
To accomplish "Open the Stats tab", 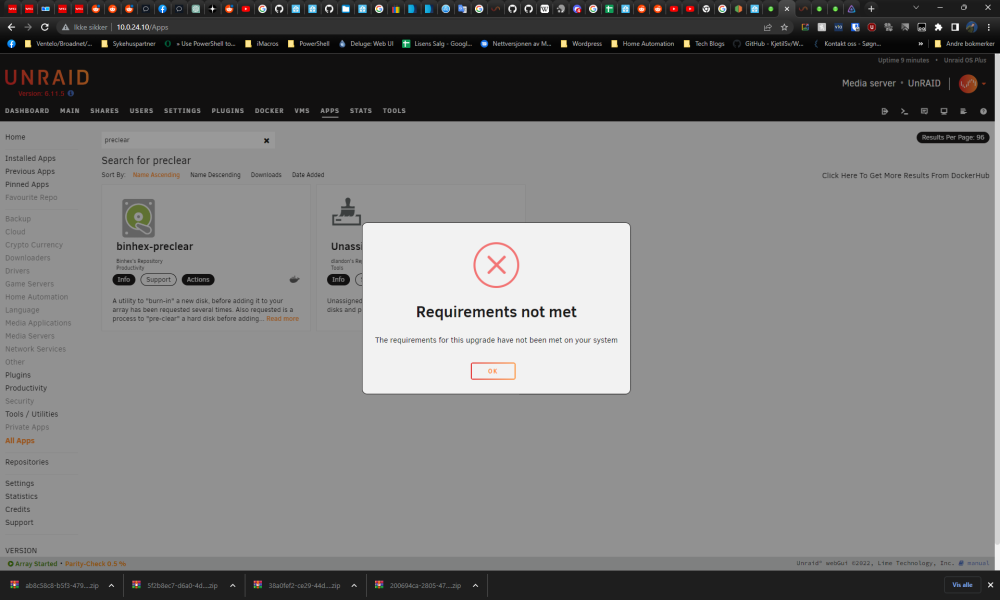I will [x=360, y=111].
